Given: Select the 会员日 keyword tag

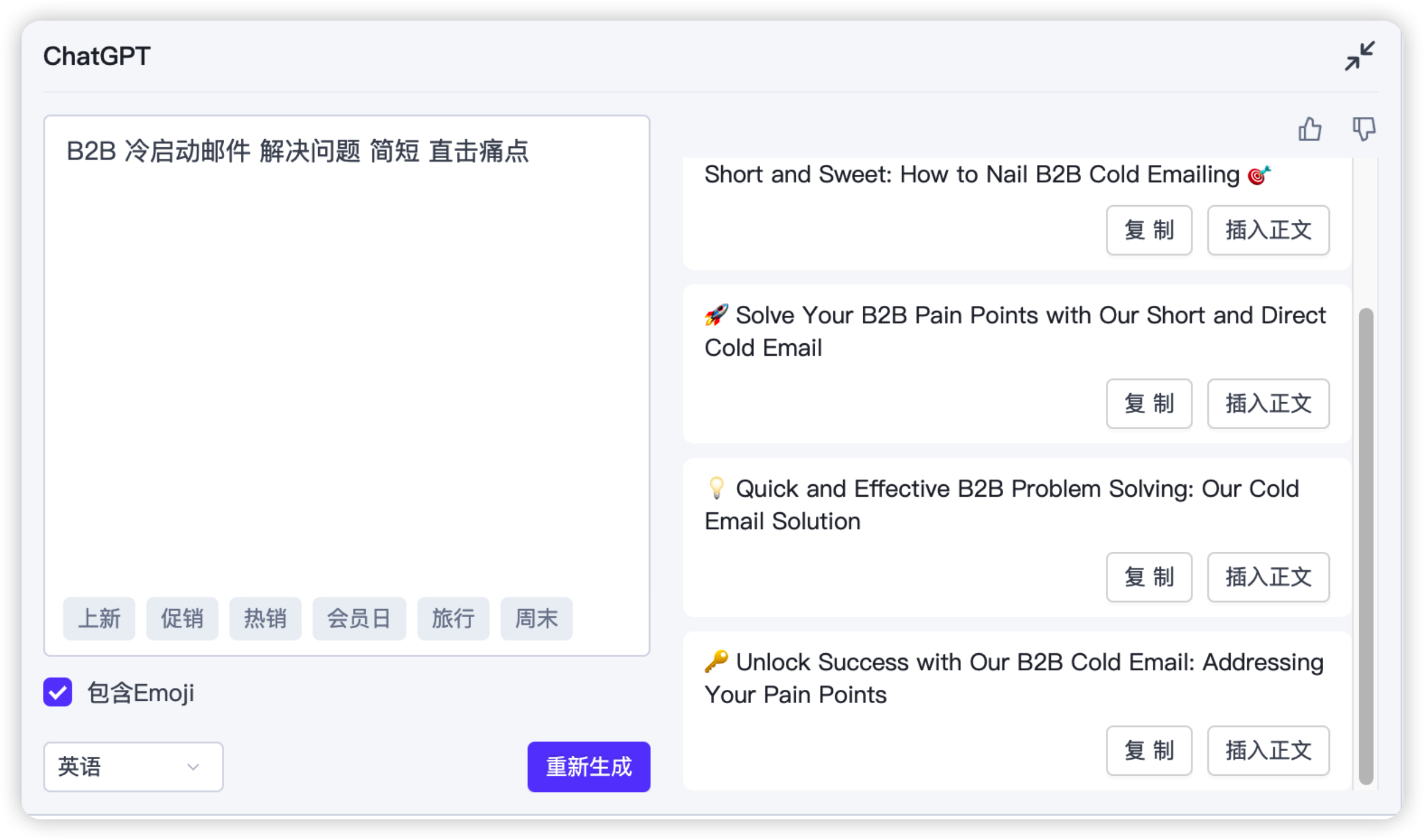Looking at the screenshot, I should click(359, 618).
